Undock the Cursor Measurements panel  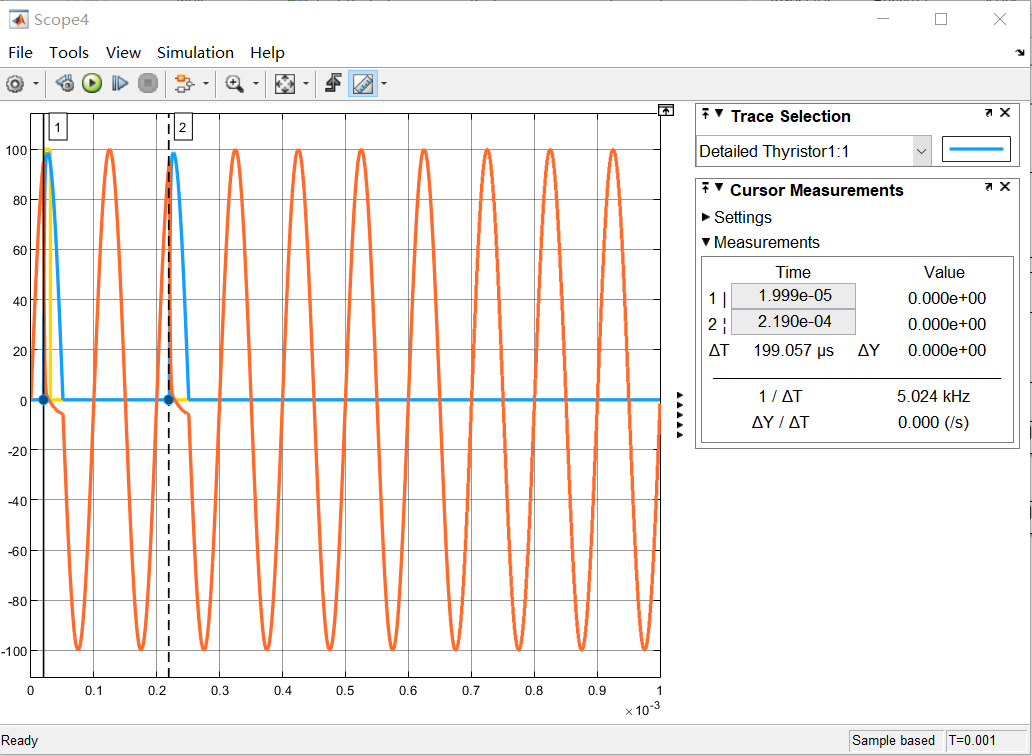coord(989,187)
